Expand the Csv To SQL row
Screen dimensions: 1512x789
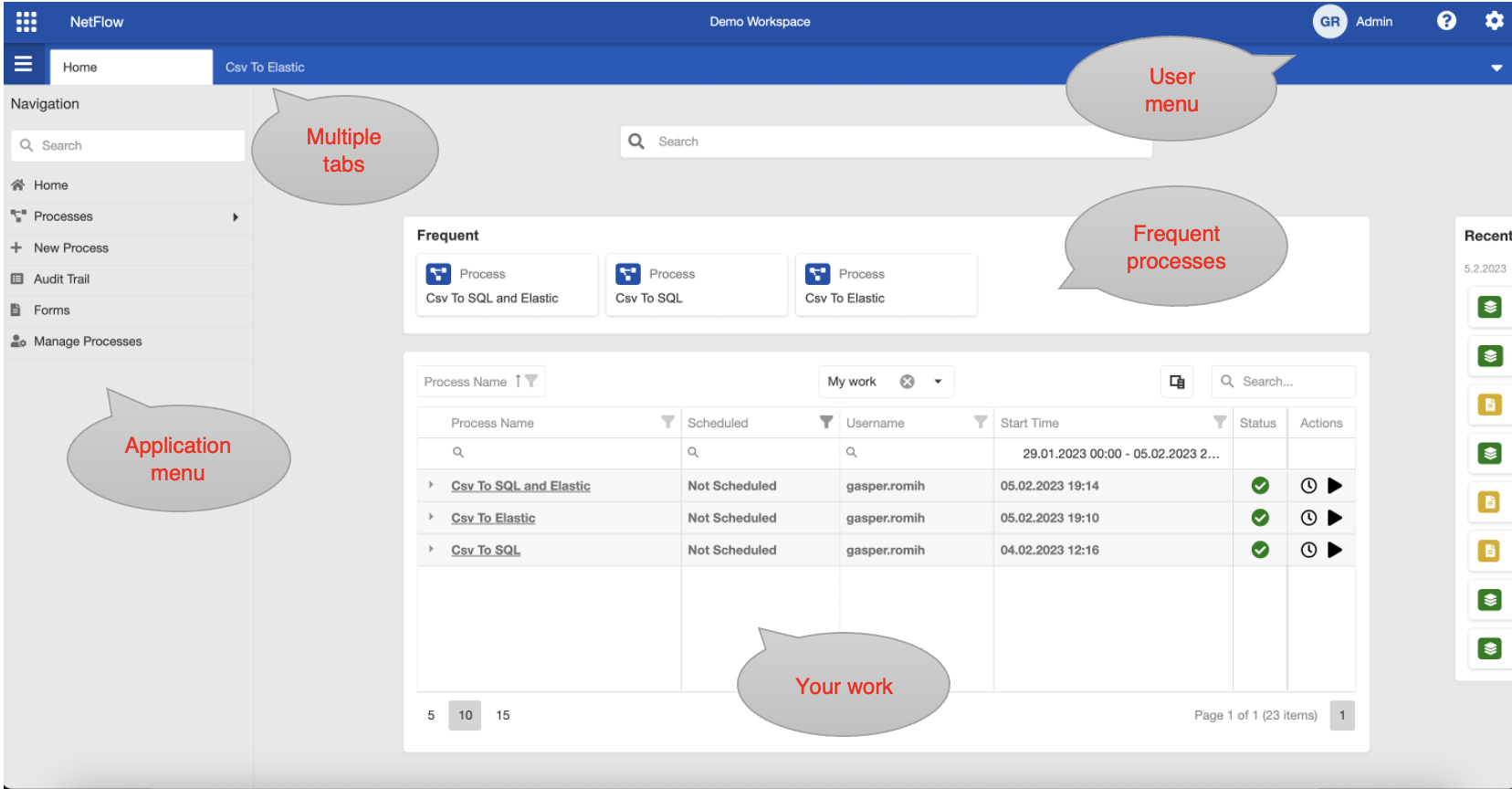coord(431,549)
